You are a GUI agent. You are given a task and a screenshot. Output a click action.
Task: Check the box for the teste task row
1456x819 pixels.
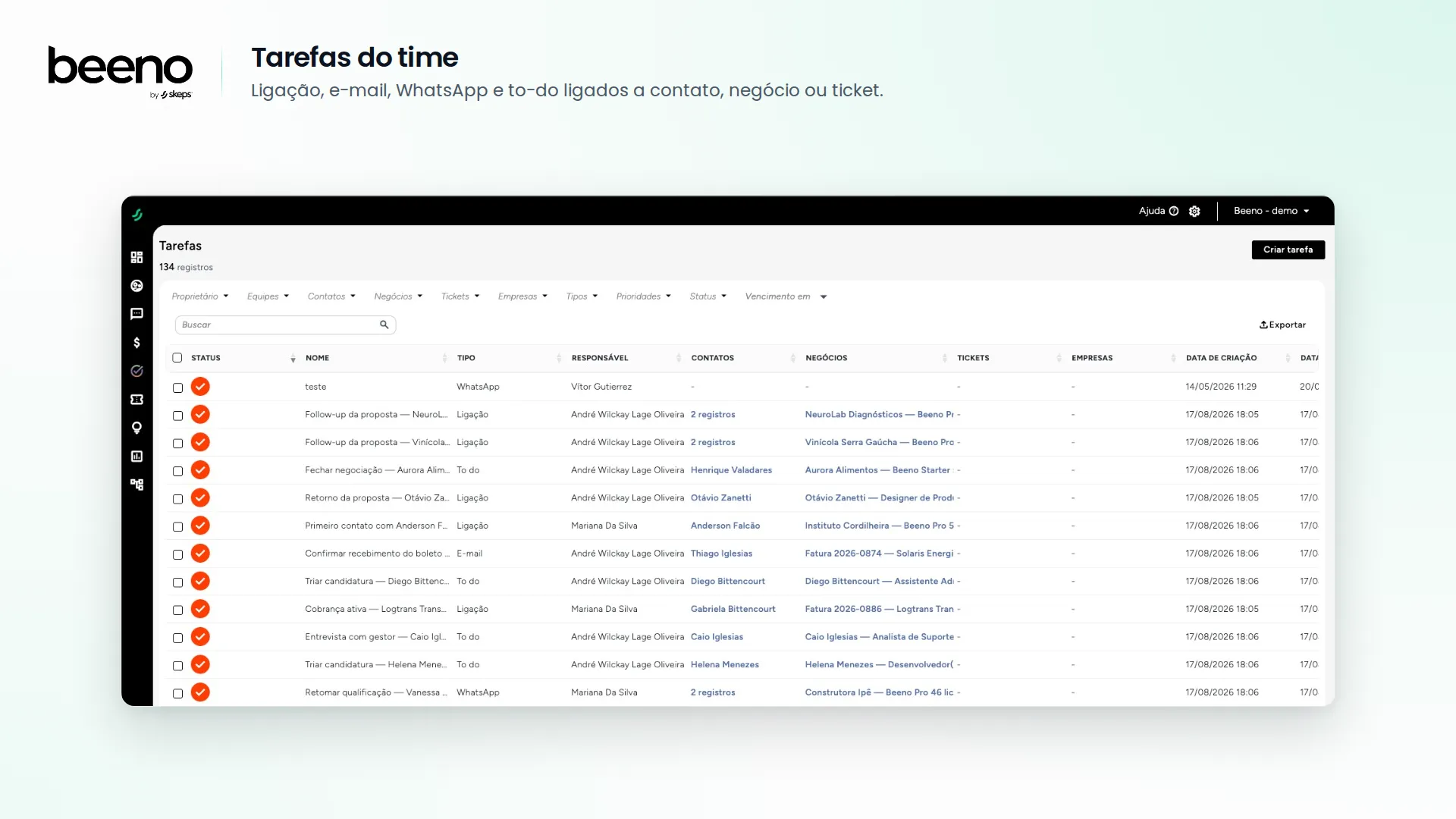pyautogui.click(x=178, y=388)
